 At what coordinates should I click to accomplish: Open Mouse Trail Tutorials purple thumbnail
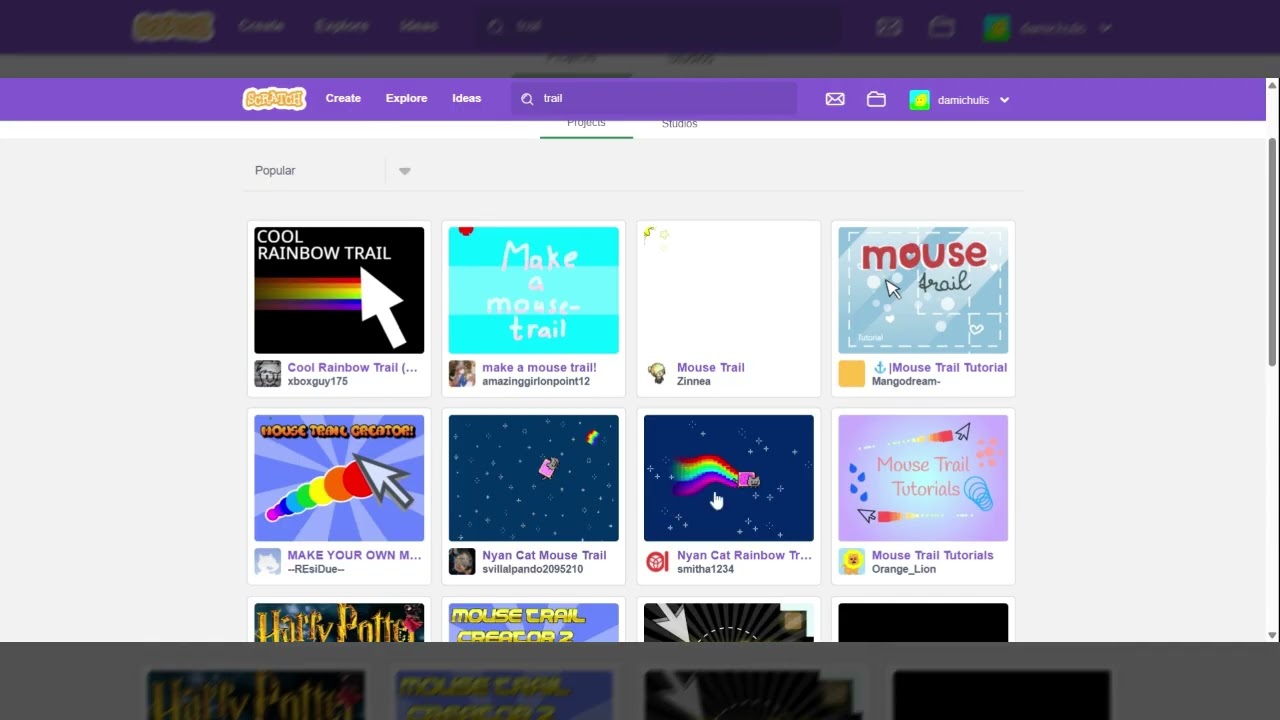[x=923, y=478]
